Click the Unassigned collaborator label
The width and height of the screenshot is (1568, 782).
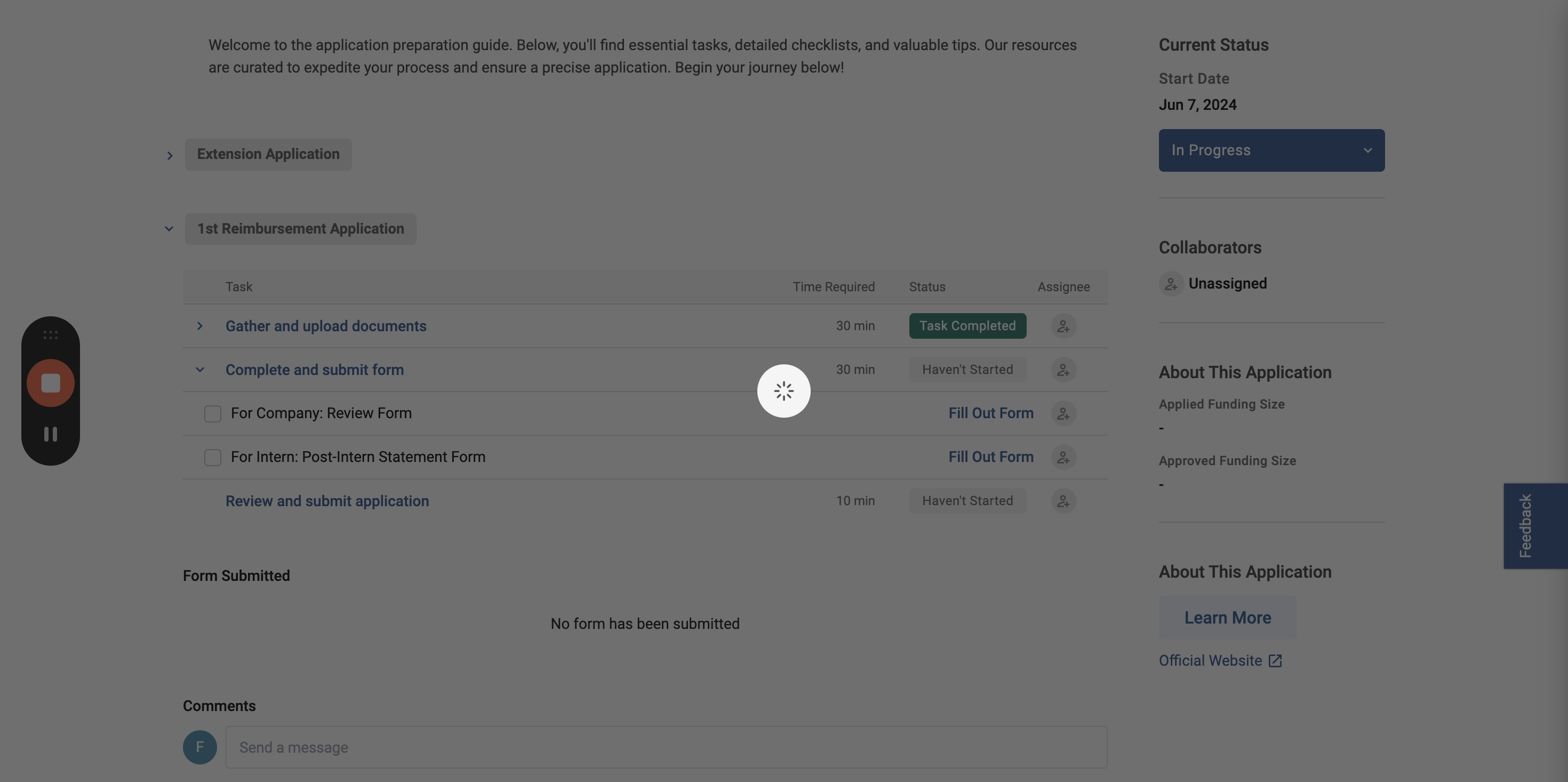point(1228,284)
